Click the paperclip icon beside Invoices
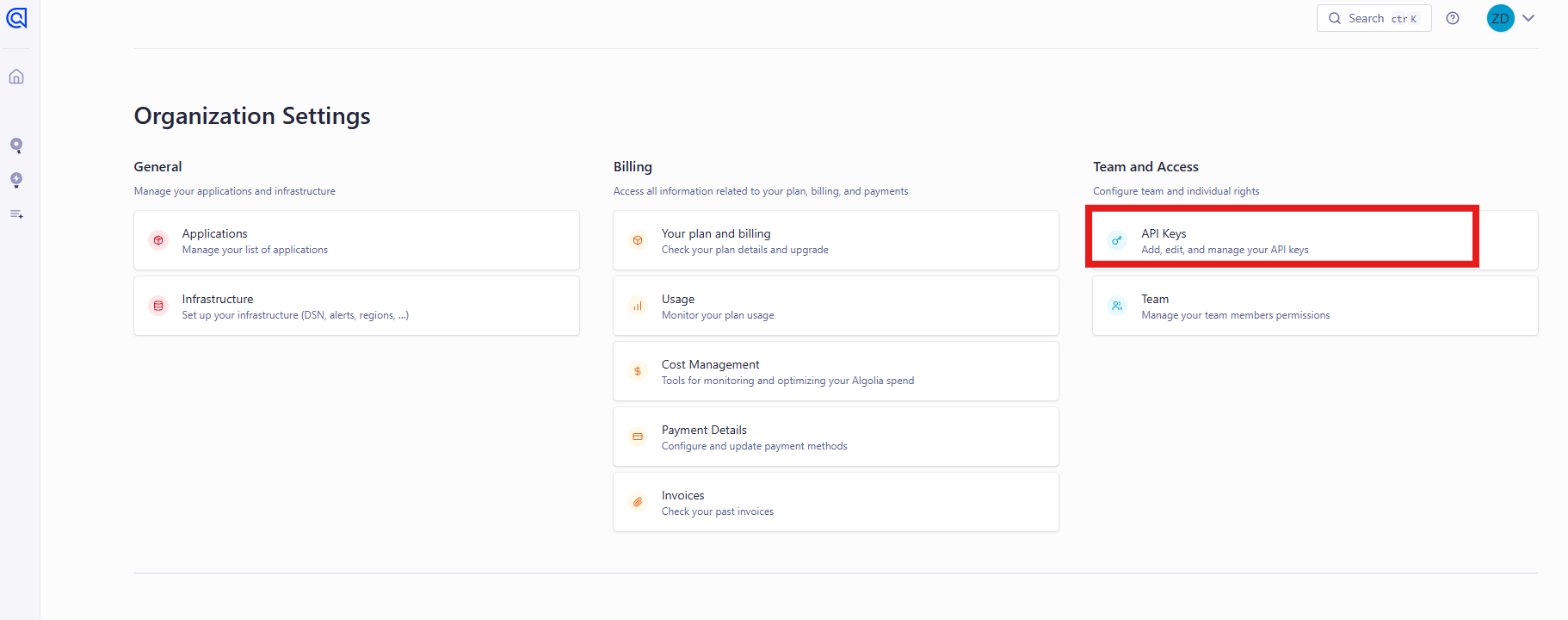Viewport: 1568px width, 620px height. tap(638, 502)
